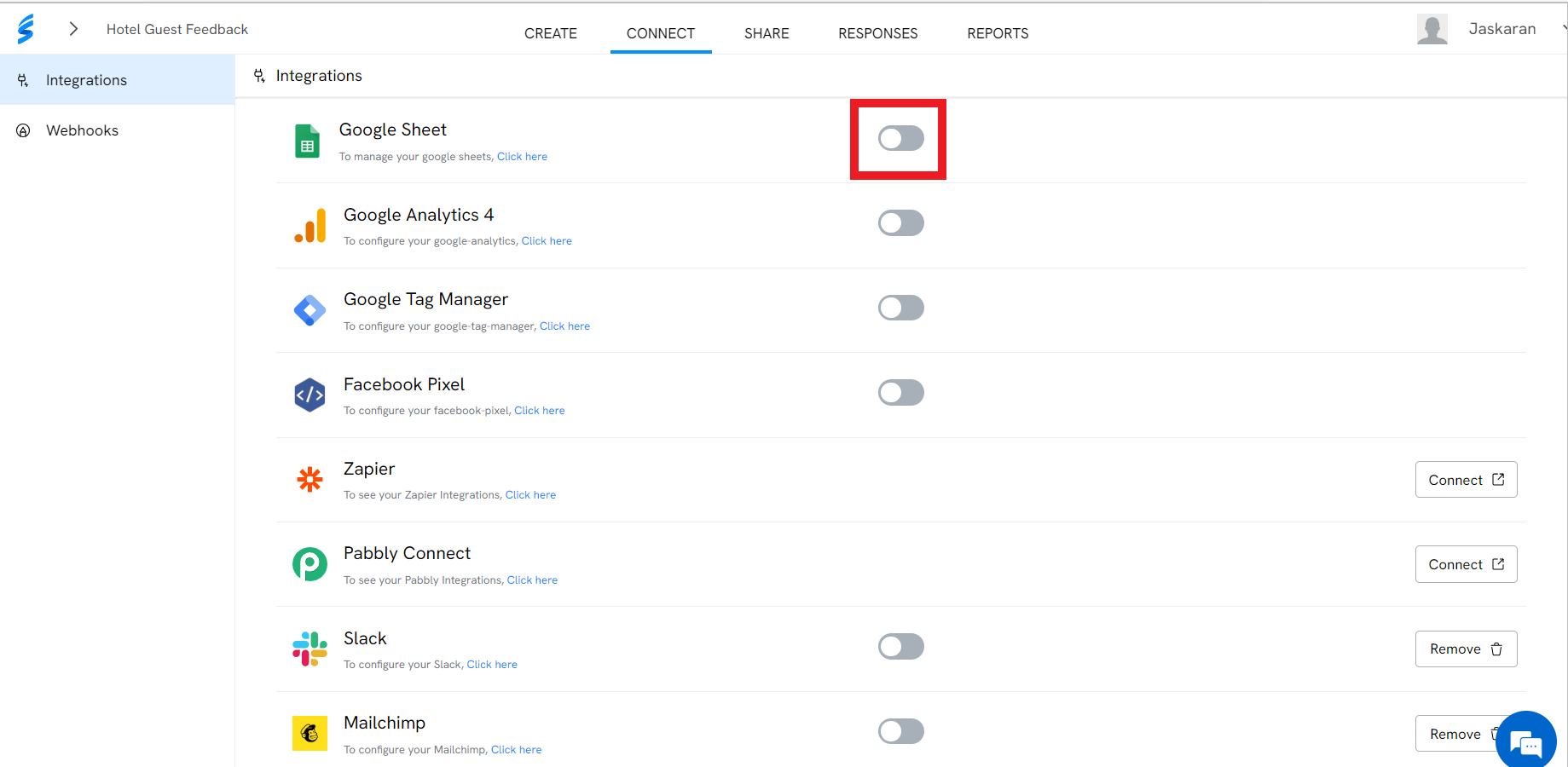Click the Integrations plug icon in sidebar
This screenshot has width=1568, height=767.
click(23, 80)
